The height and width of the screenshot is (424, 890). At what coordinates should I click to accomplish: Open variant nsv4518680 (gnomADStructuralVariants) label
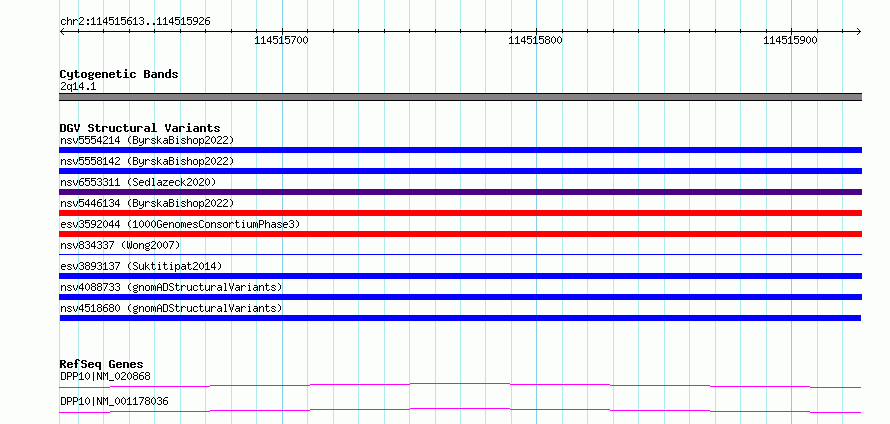pyautogui.click(x=171, y=308)
